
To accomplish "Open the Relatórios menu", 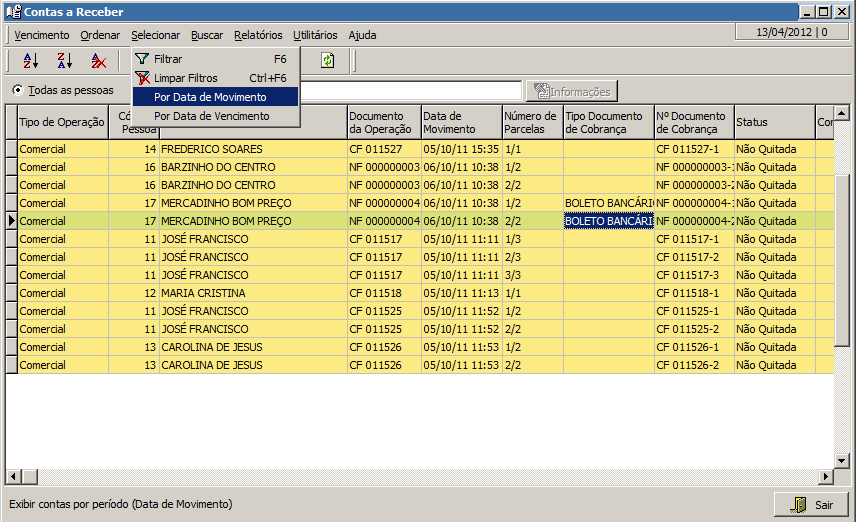I will pyautogui.click(x=258, y=35).
